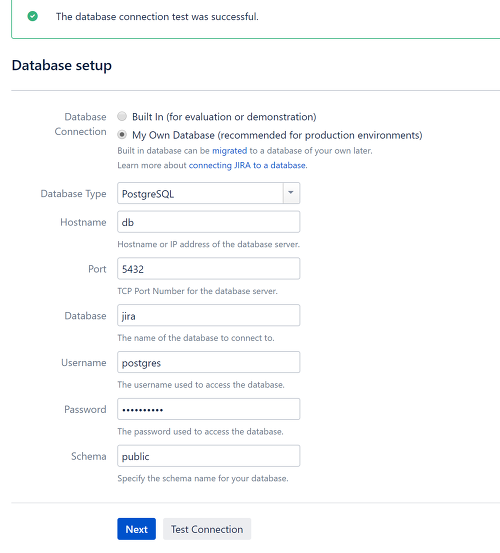Click into the Password field

pos(208,409)
